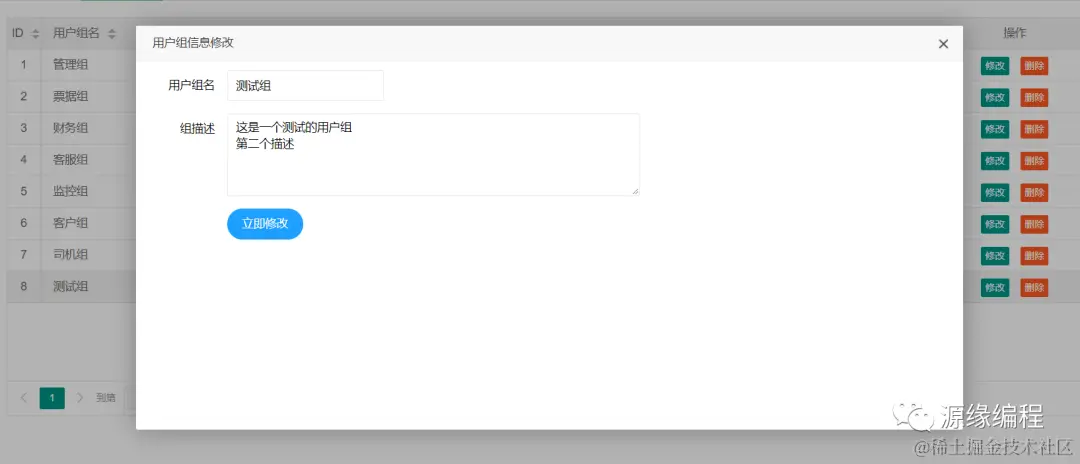Viewport: 1080px width, 464px height.
Task: Sort by the 用户组名 column arrows
Action: [112, 34]
